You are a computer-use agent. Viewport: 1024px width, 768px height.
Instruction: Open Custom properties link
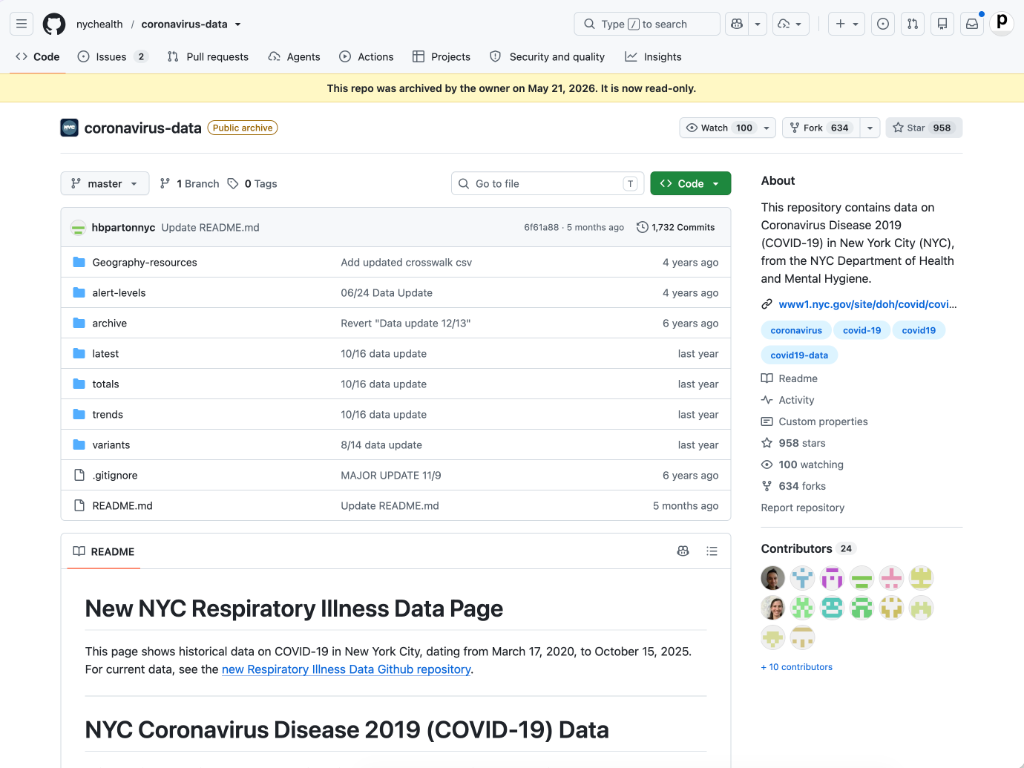[x=814, y=421]
